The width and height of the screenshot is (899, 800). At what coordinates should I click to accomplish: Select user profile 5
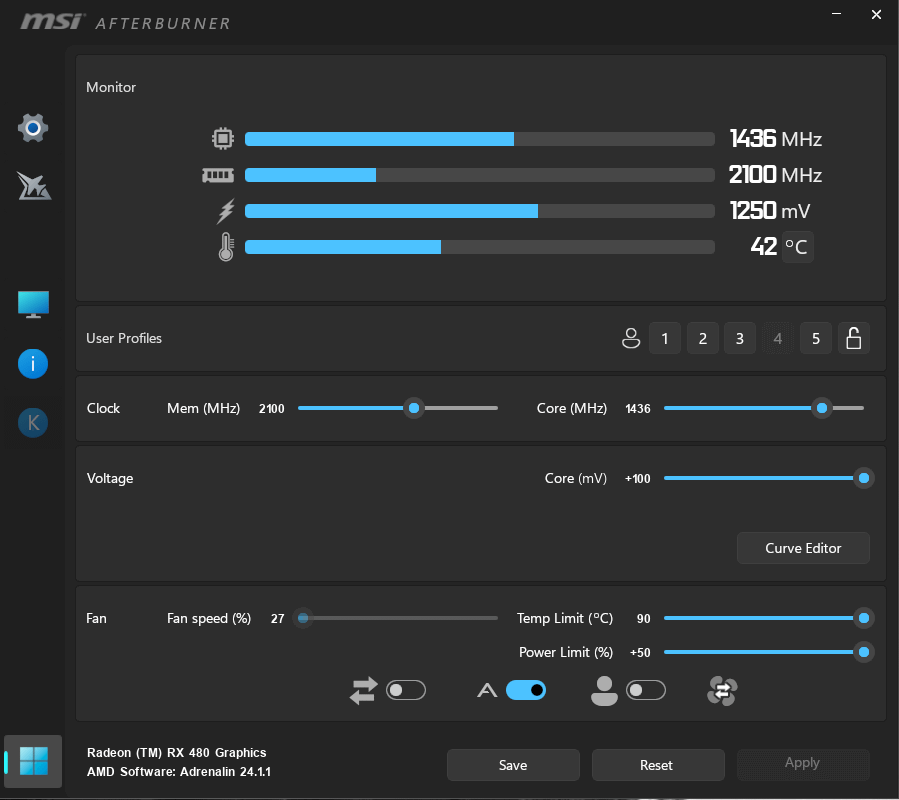click(816, 338)
